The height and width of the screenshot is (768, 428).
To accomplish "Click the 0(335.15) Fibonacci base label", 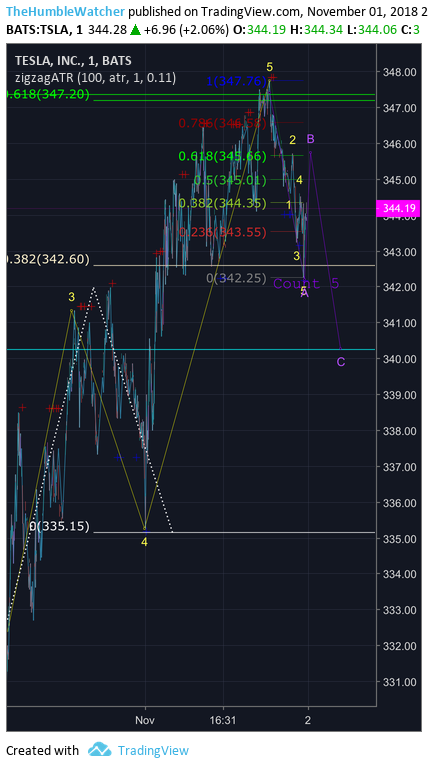I will coord(59,527).
